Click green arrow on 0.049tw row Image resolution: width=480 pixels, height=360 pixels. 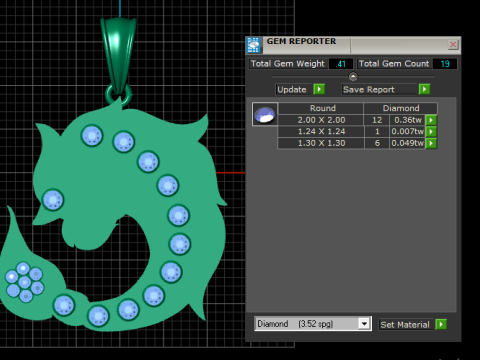coord(431,143)
